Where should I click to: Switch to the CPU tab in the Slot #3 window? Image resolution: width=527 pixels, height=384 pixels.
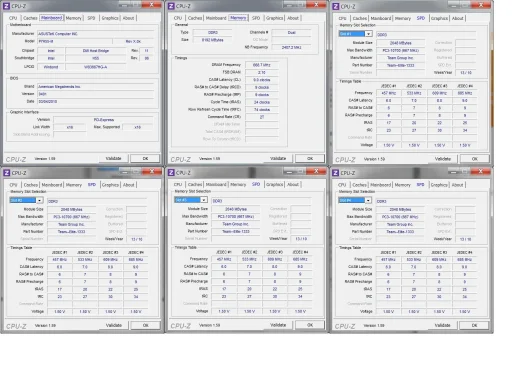(x=178, y=184)
